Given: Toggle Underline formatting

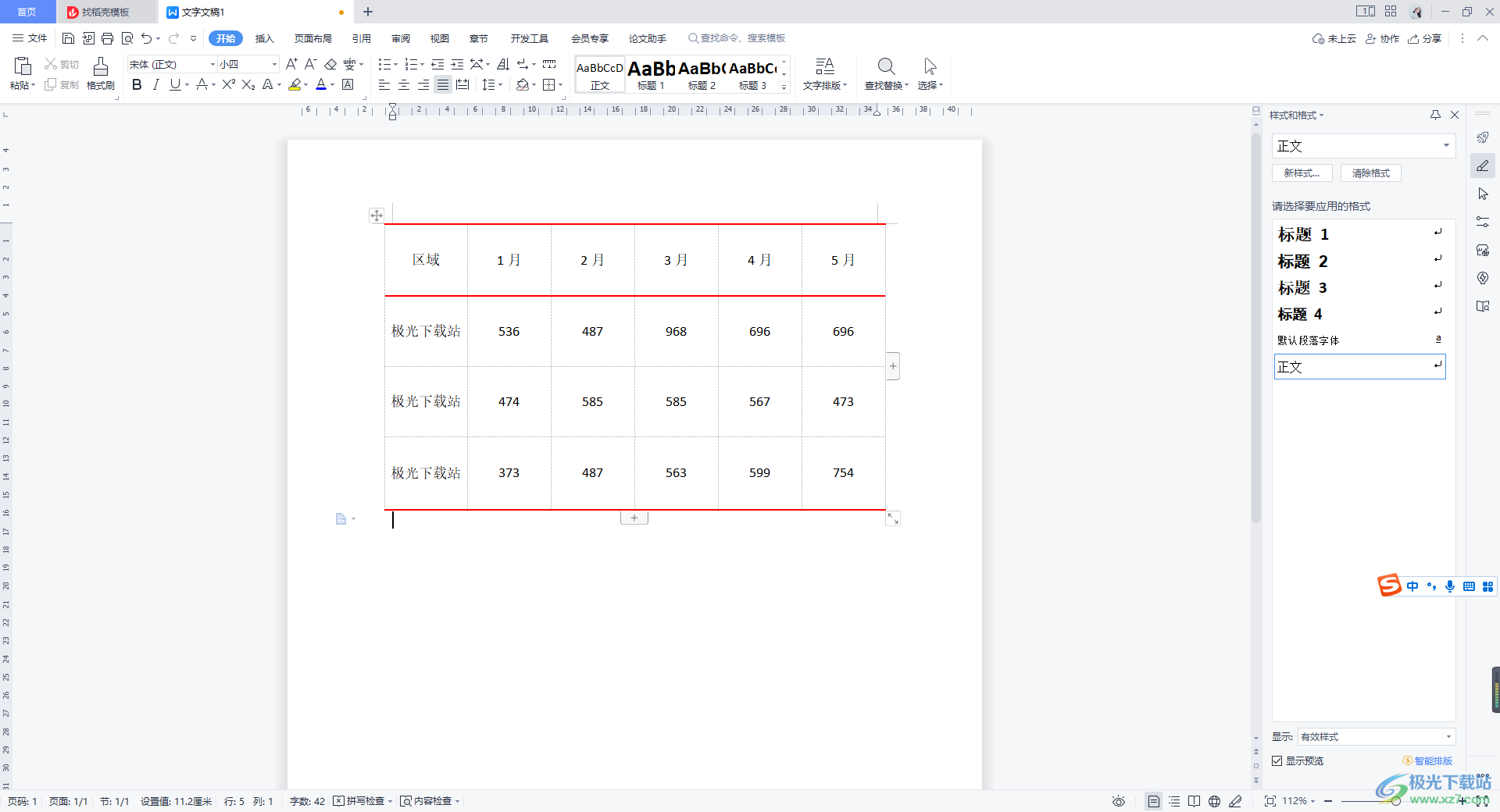Looking at the screenshot, I should click(175, 84).
